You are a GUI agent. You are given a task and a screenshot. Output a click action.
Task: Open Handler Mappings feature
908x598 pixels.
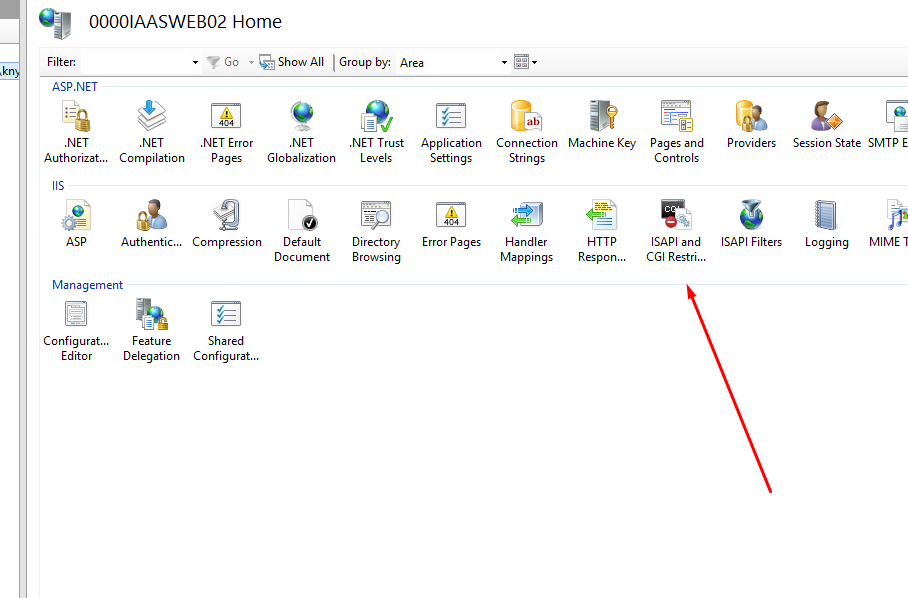click(x=526, y=231)
